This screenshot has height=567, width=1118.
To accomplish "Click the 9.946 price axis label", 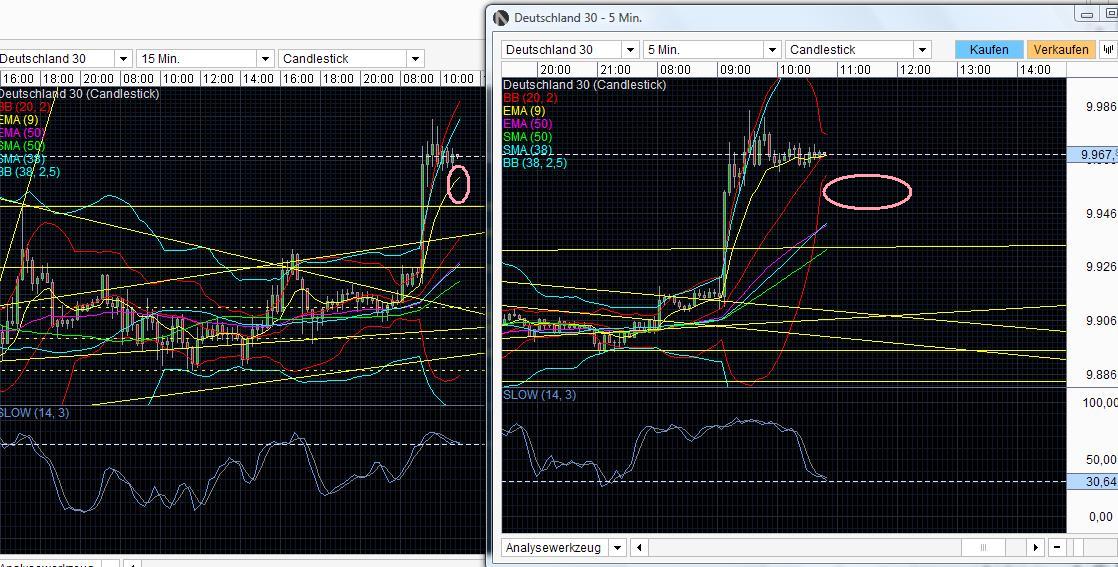I will point(1100,213).
